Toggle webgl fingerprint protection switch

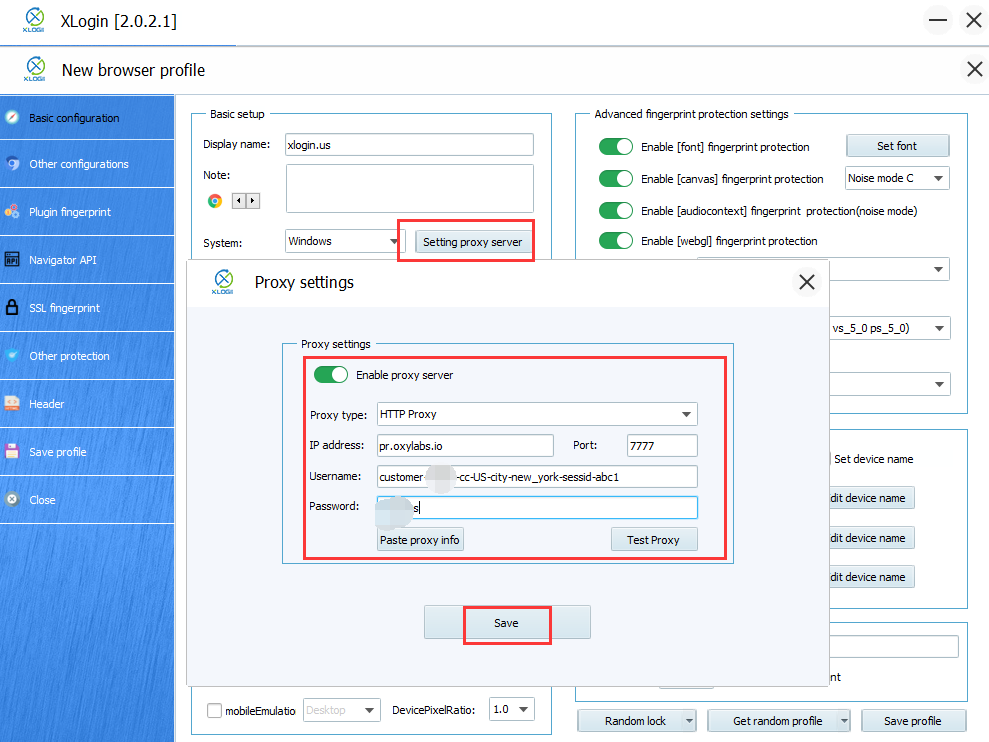click(x=616, y=240)
